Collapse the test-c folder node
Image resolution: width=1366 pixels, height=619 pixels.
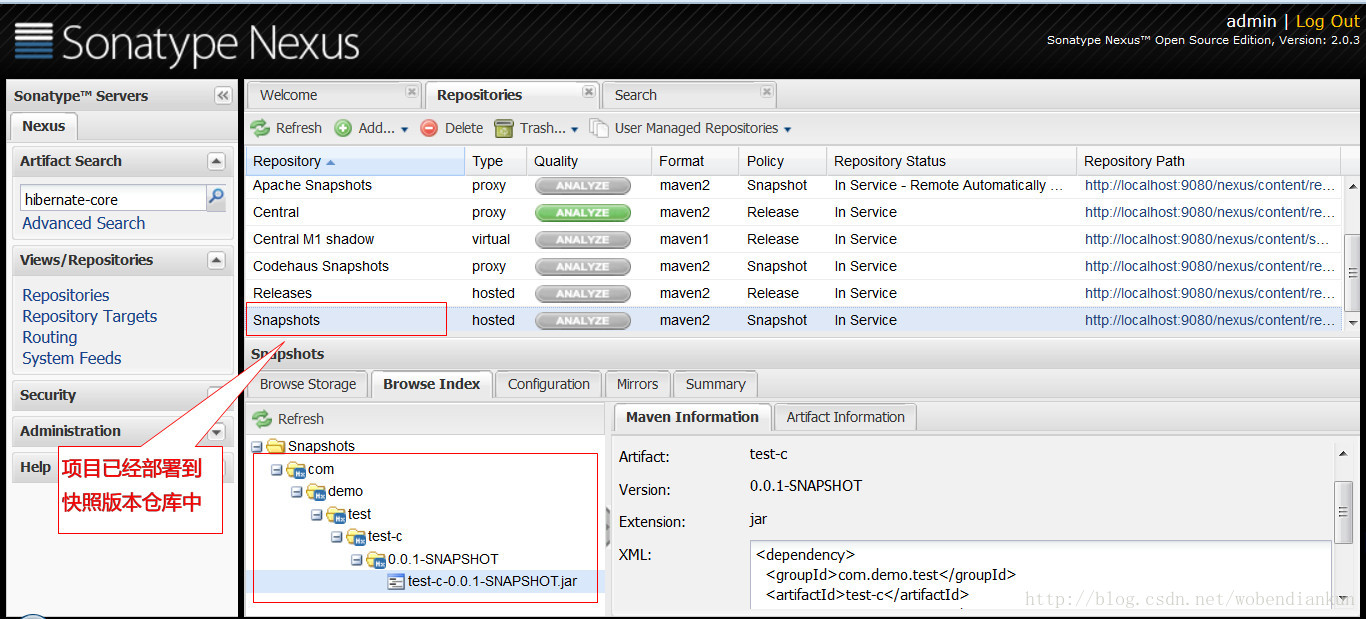[x=336, y=536]
